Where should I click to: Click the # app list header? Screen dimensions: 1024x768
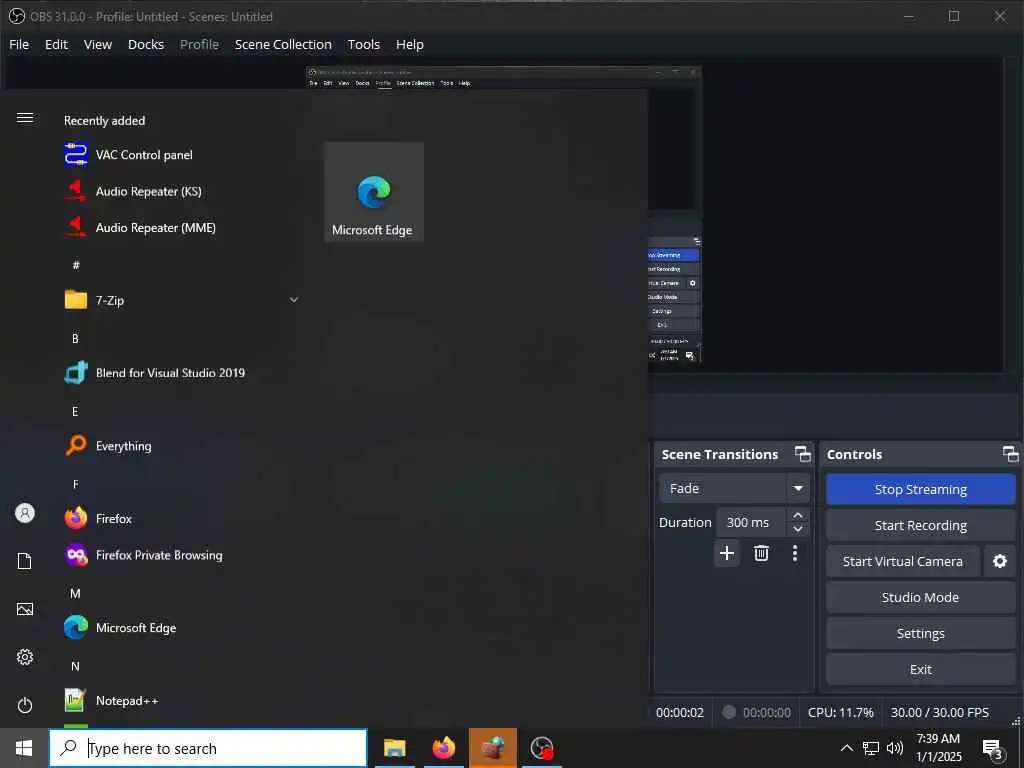click(x=76, y=265)
